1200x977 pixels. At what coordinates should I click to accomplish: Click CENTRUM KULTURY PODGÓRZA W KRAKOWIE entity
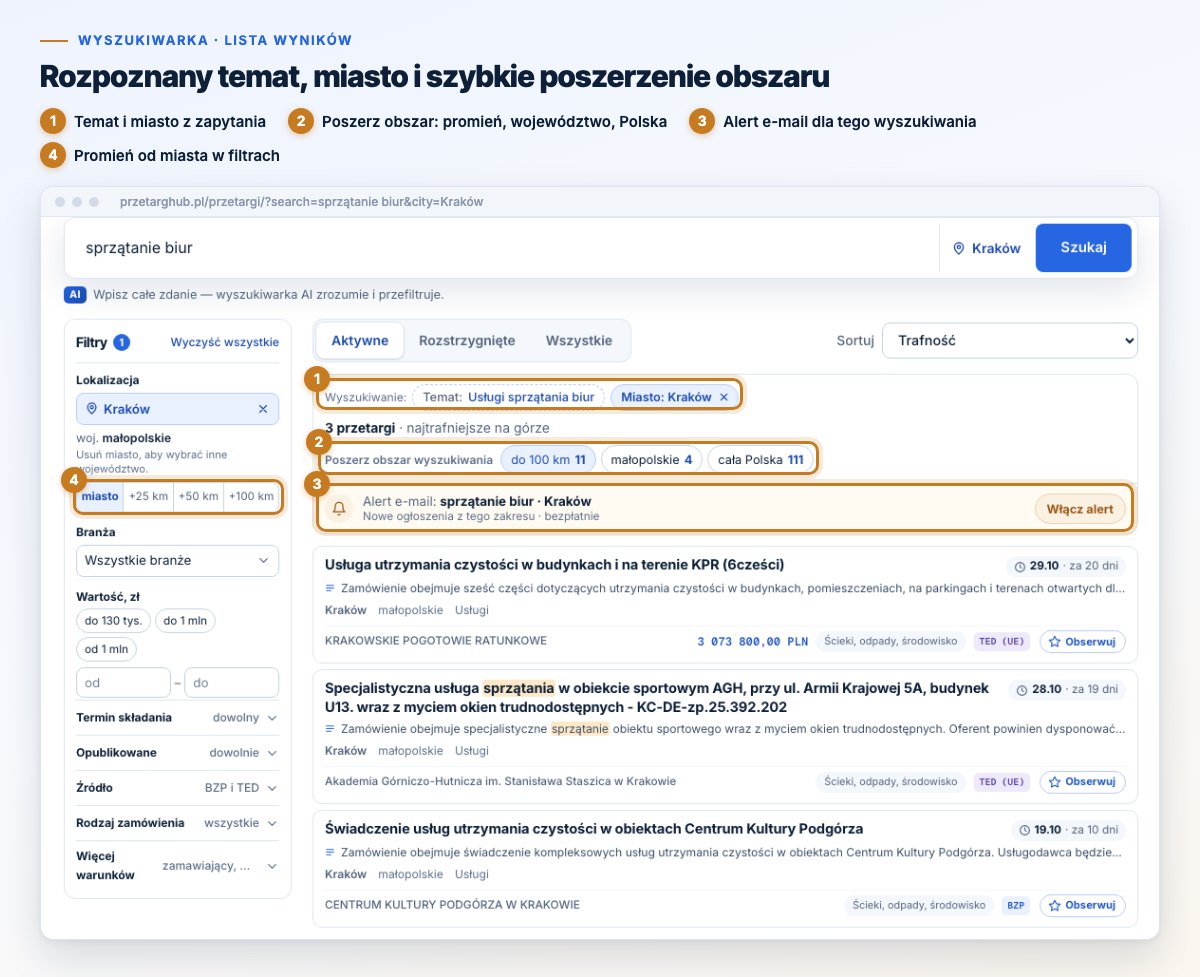click(452, 905)
